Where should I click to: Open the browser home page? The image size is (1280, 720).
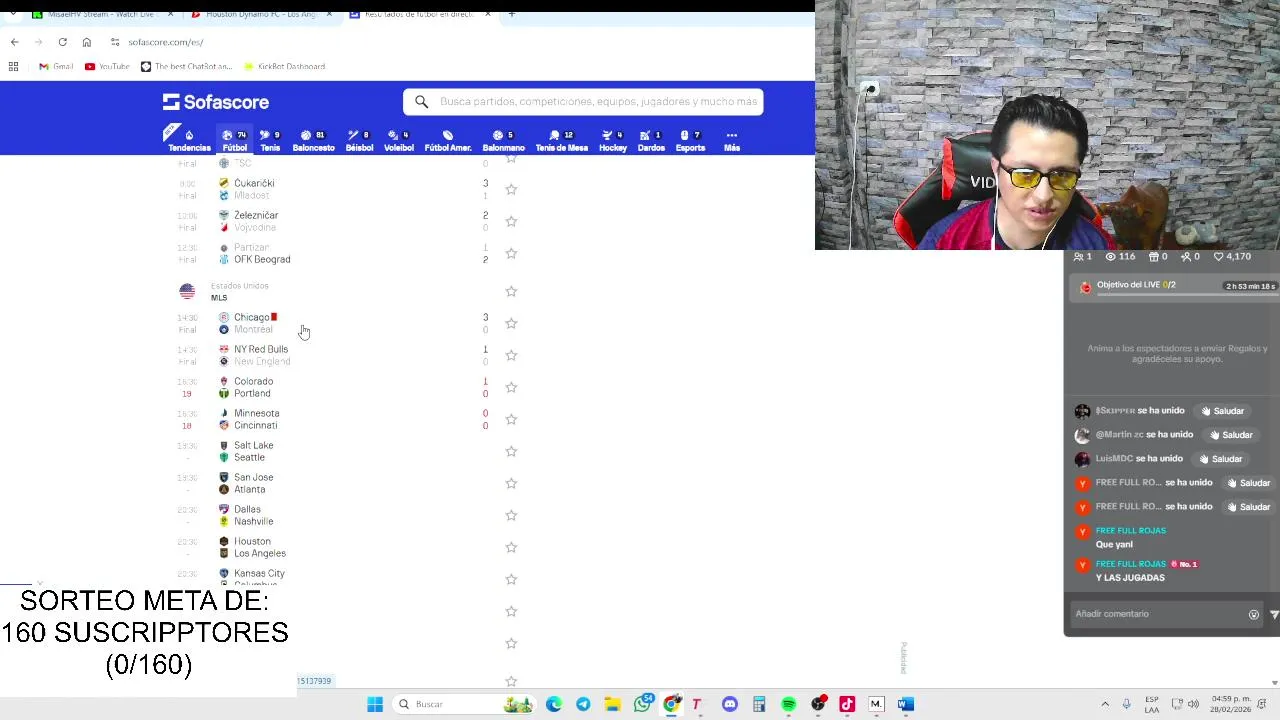[x=87, y=42]
